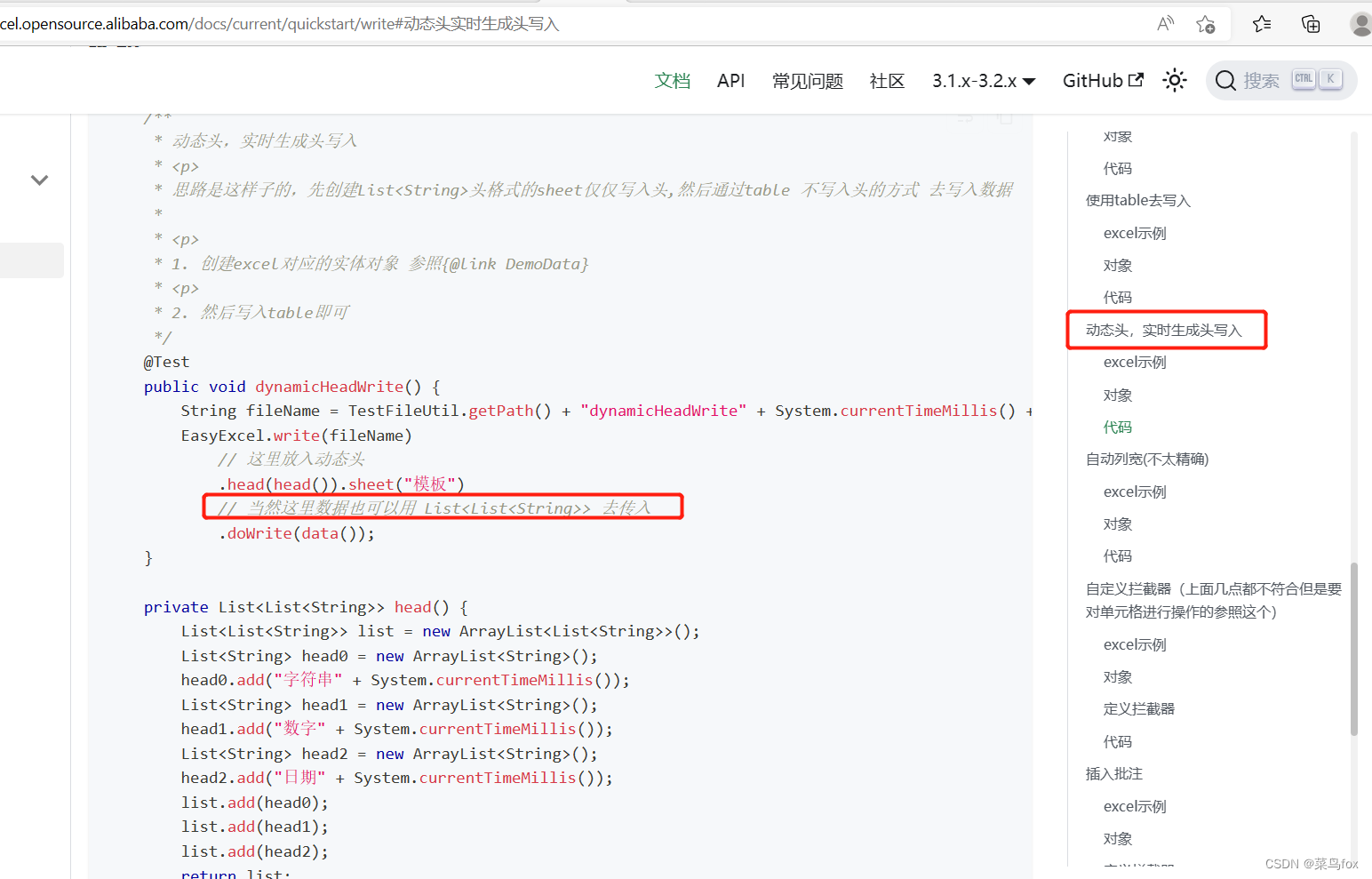The height and width of the screenshot is (879, 1372).
Task: Click excel示例 under 自动列宽
Action: pos(1135,492)
